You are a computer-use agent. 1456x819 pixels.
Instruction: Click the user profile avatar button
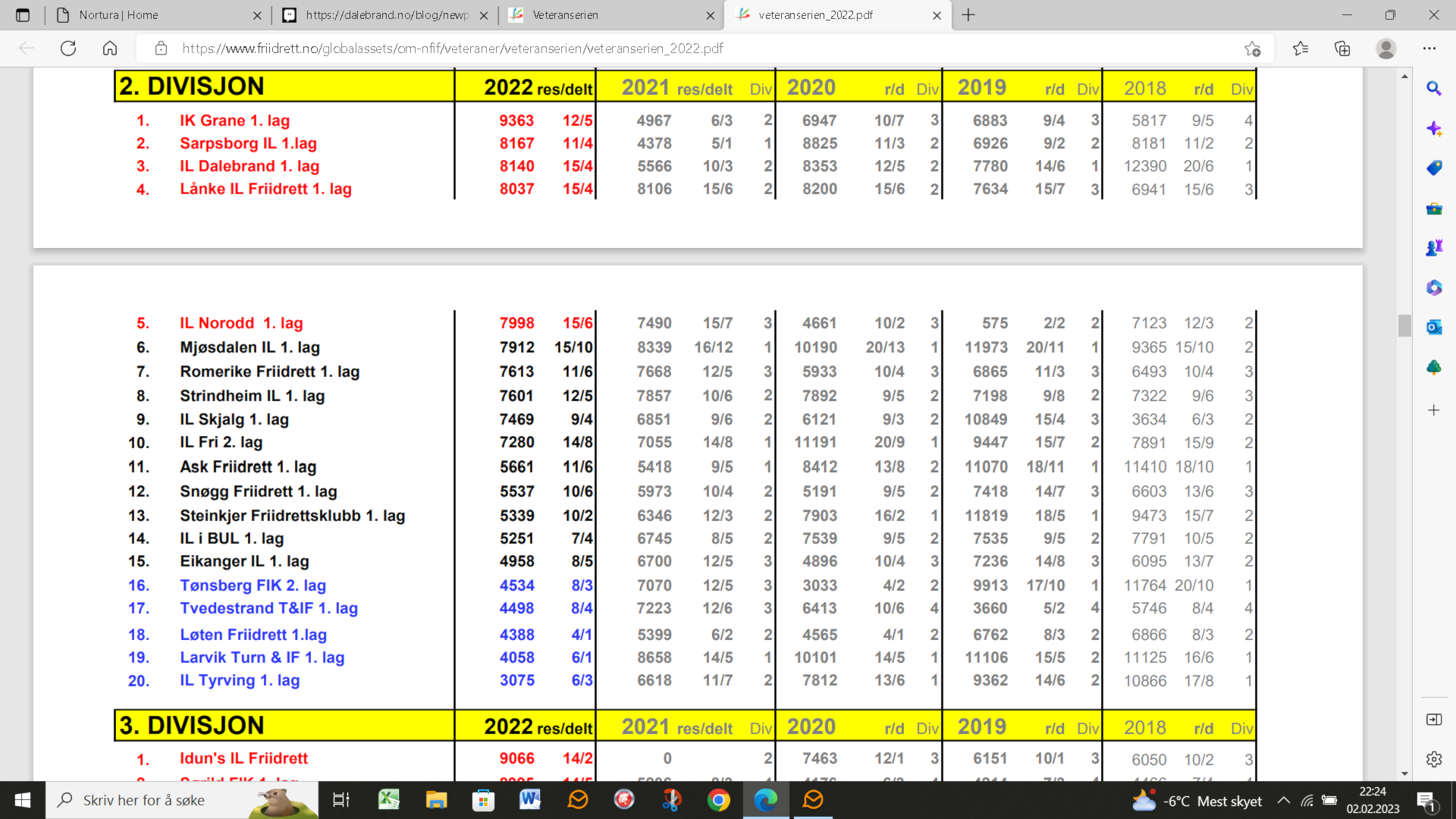pyautogui.click(x=1385, y=49)
